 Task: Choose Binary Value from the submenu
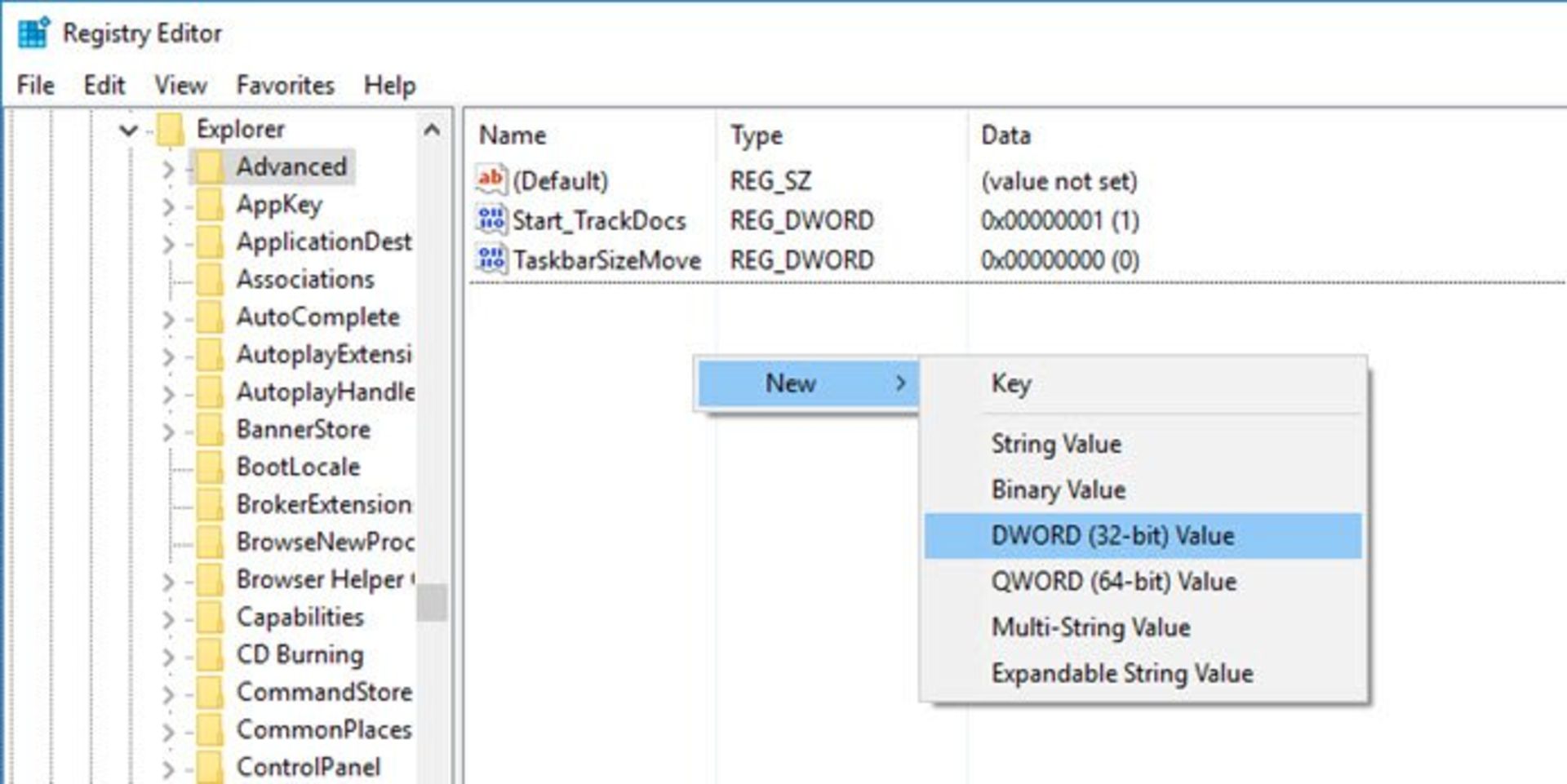click(x=1143, y=489)
